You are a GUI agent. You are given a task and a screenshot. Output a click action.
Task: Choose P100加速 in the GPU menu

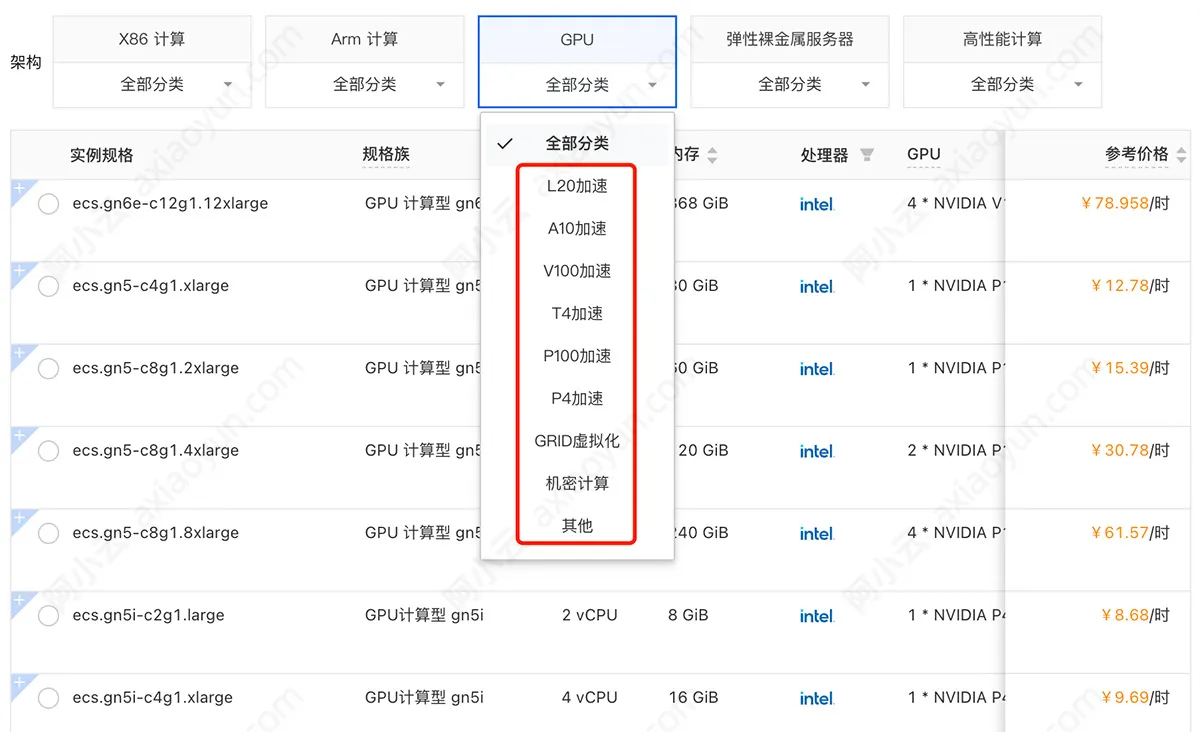point(577,356)
